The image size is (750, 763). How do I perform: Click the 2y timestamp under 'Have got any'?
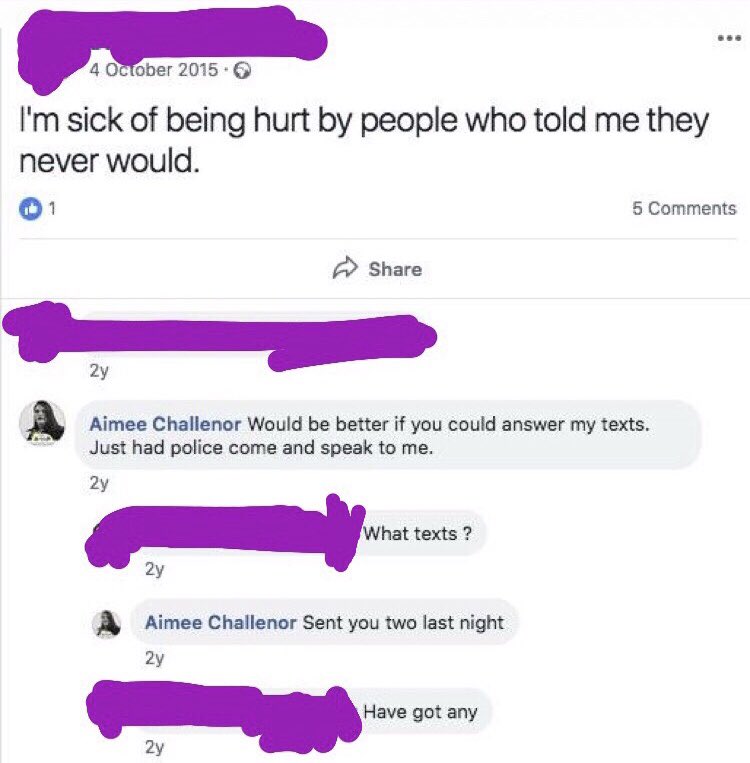click(154, 746)
